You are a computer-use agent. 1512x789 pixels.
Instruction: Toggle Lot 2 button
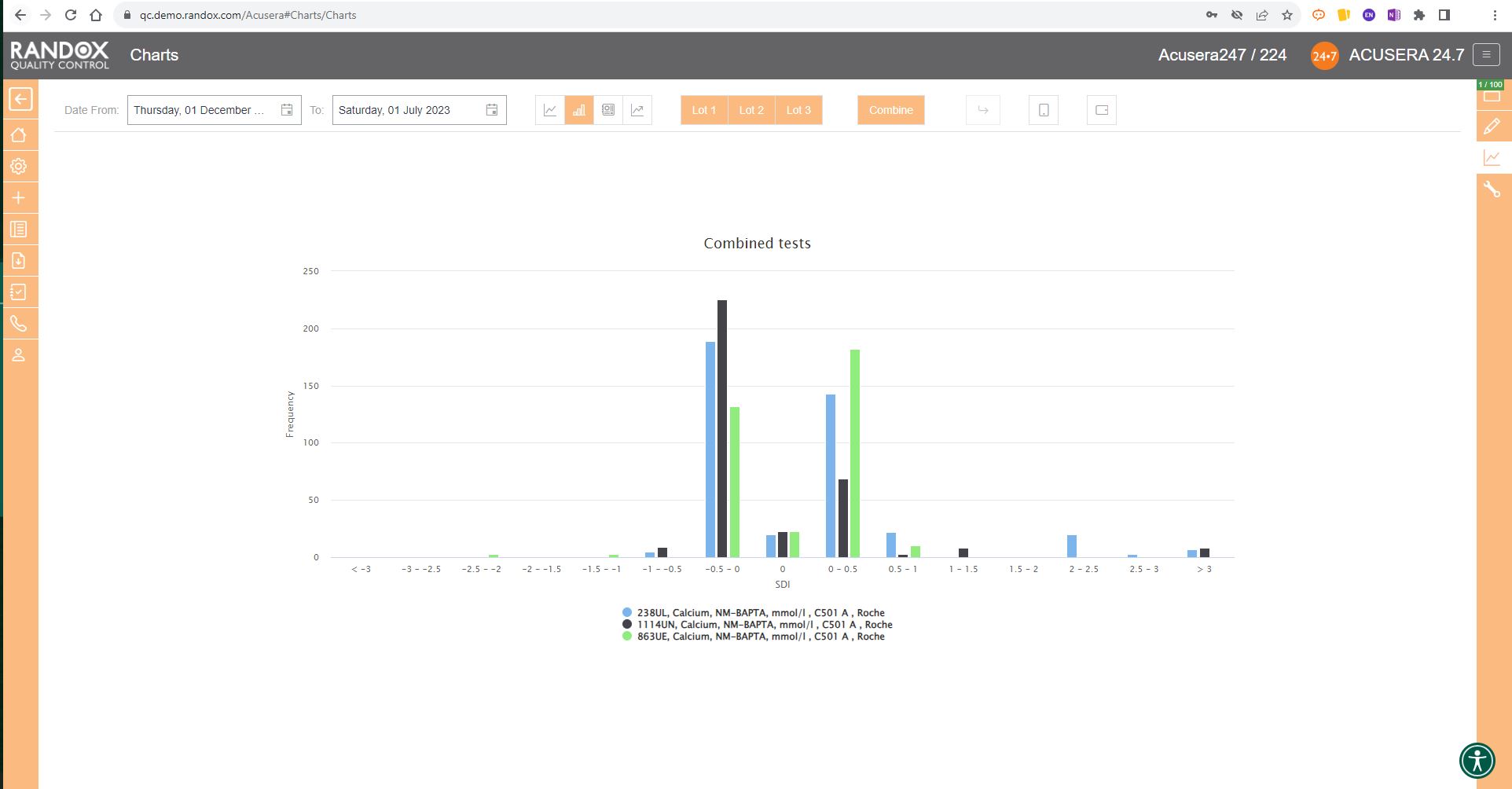[x=750, y=110]
